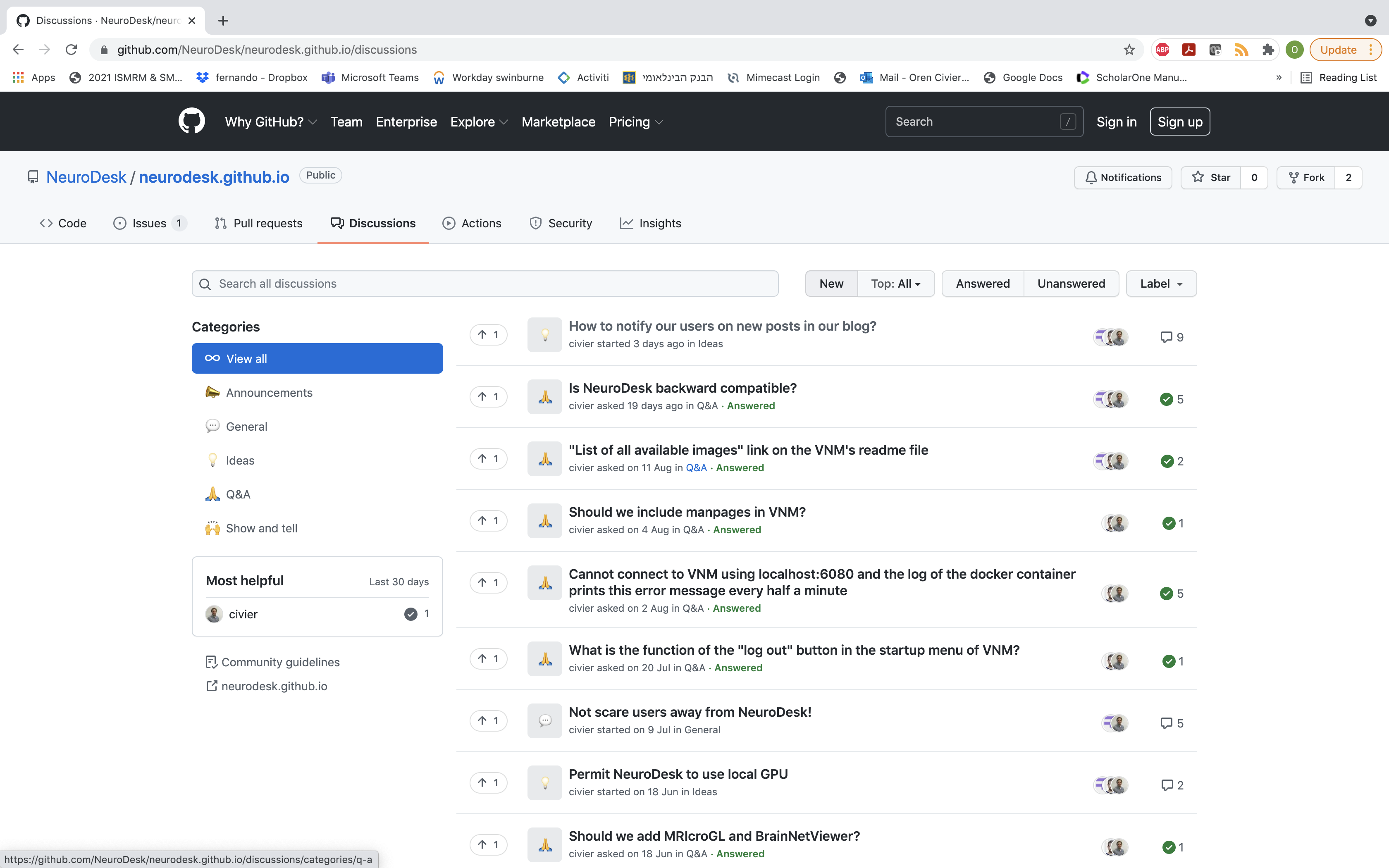
Task: Click the Ideas lightbulb category icon
Action: pyautogui.click(x=212, y=460)
